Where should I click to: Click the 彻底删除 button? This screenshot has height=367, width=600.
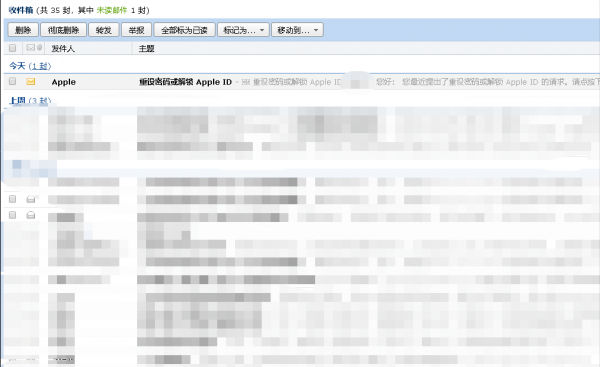[64, 30]
